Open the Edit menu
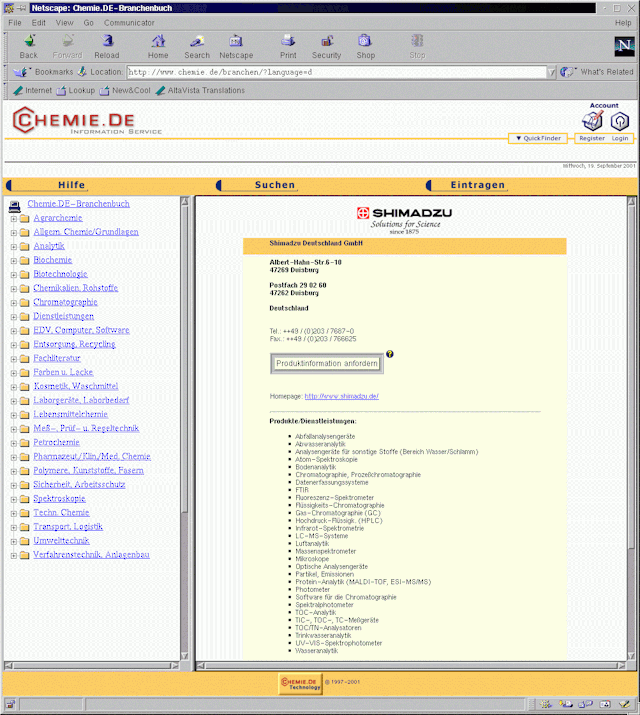 pos(39,23)
